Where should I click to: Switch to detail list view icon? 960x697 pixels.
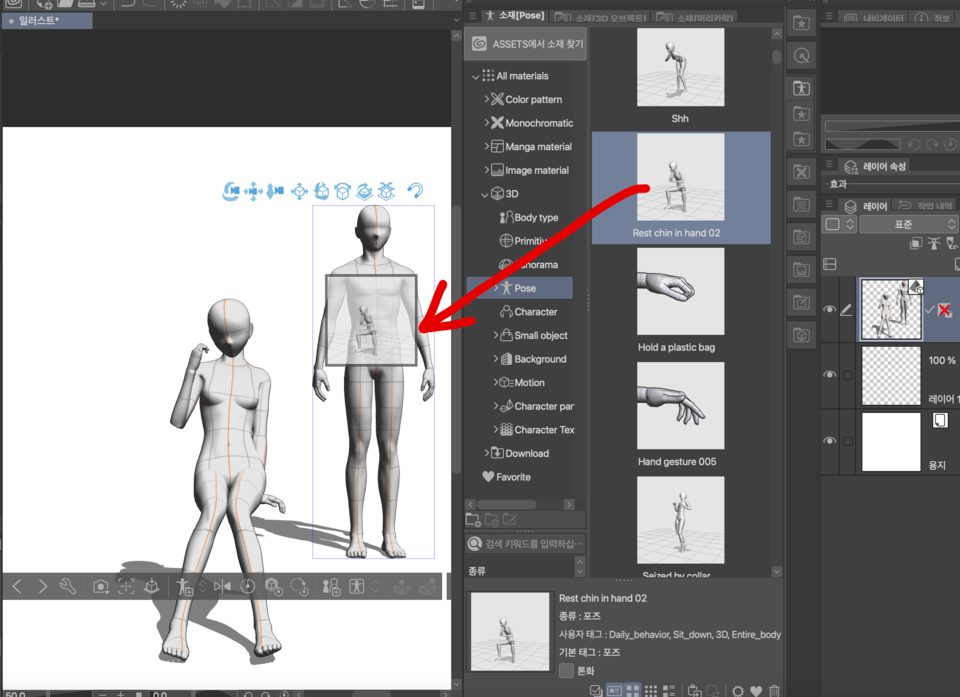pyautogui.click(x=669, y=690)
